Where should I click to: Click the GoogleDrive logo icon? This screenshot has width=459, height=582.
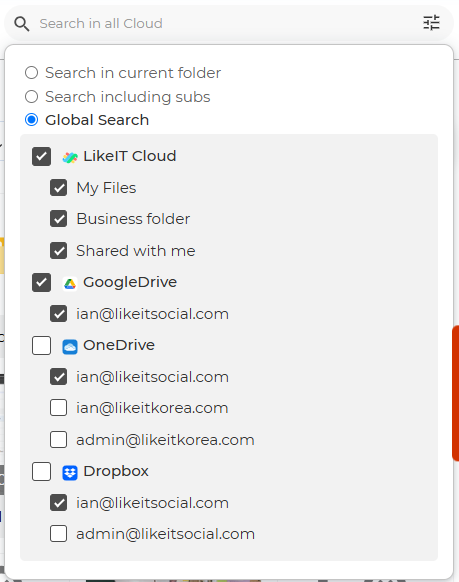pos(70,284)
